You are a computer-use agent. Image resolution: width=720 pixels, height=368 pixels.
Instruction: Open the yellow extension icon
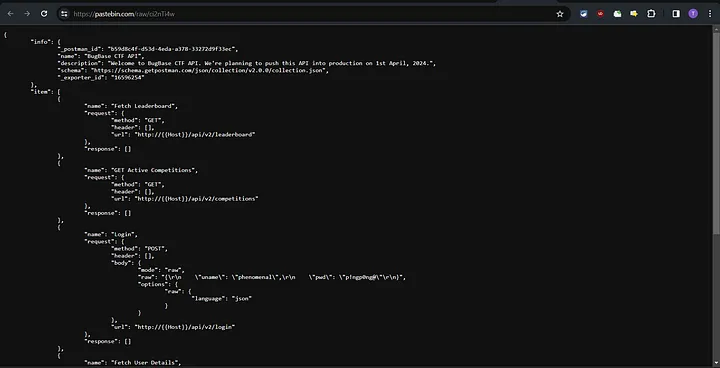[x=634, y=14]
